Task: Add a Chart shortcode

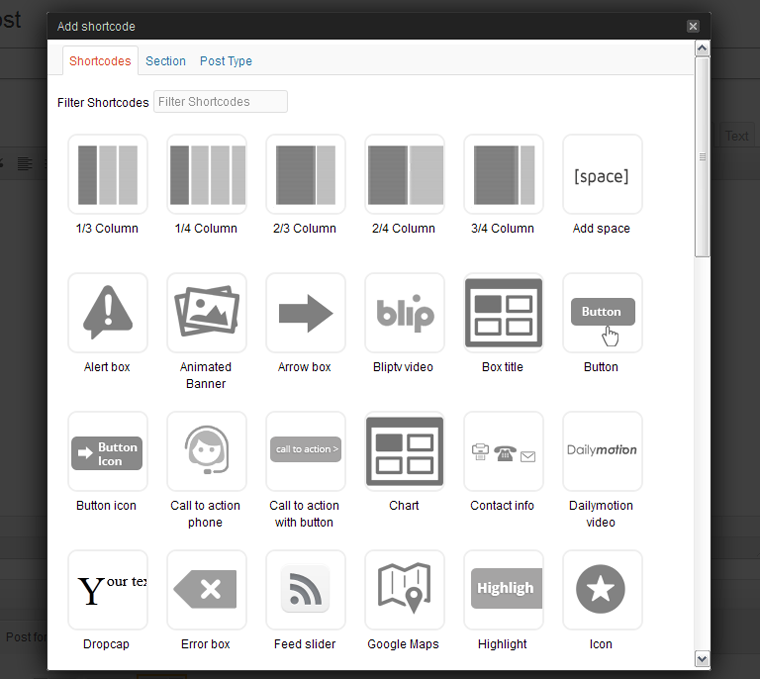Action: pos(404,451)
